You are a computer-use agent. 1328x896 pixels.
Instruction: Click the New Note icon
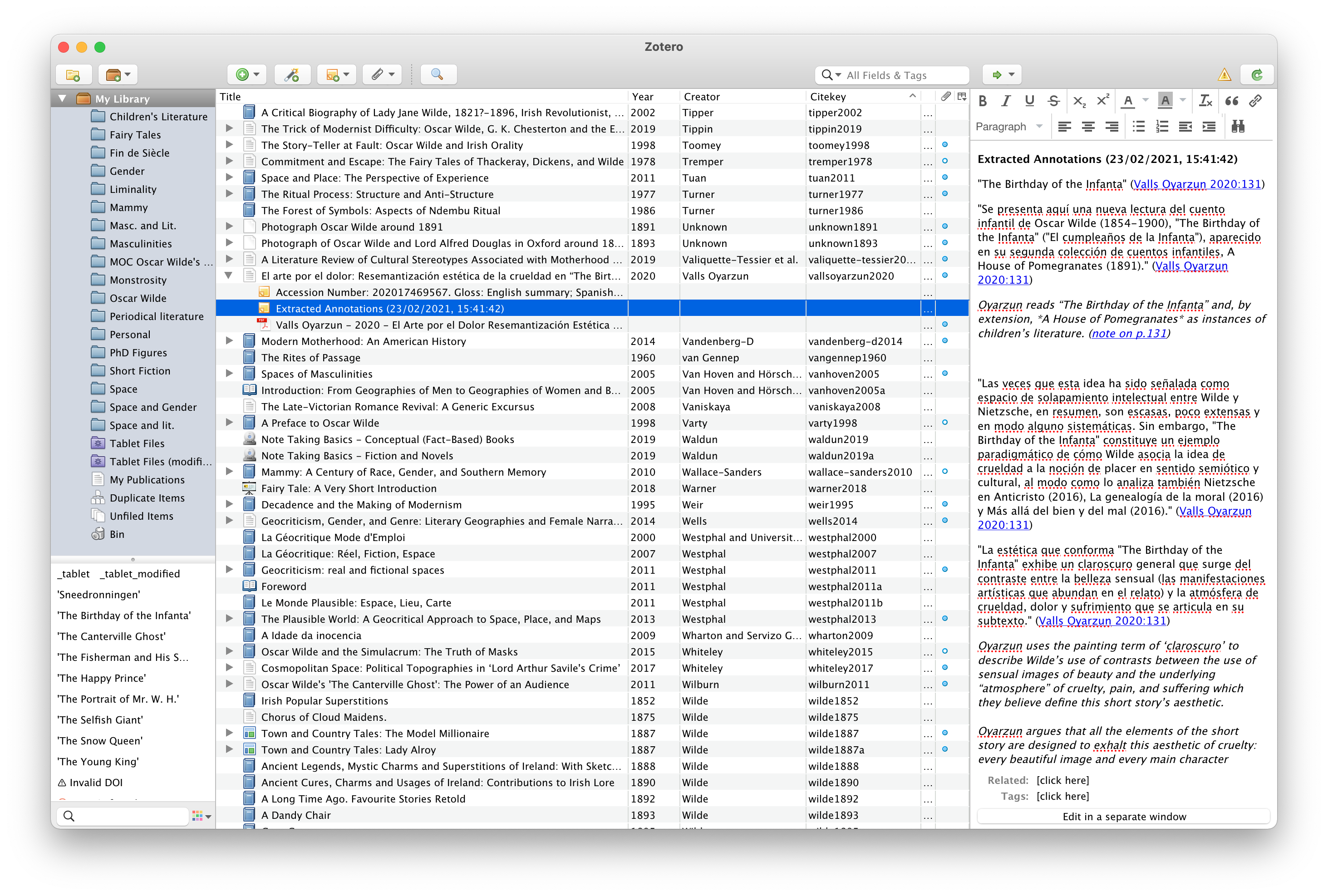coord(332,75)
